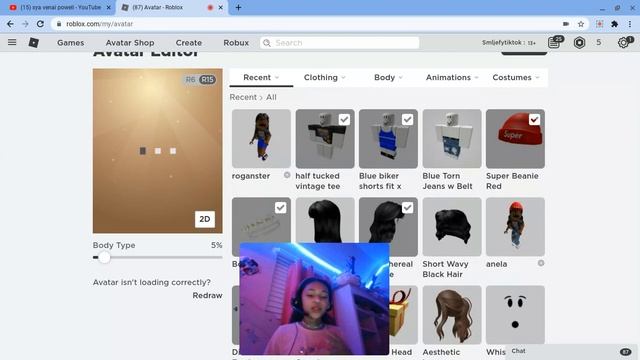Click 'half tucked vintage tee' item name
Viewport: 640px width, 360px height.
(x=318, y=181)
